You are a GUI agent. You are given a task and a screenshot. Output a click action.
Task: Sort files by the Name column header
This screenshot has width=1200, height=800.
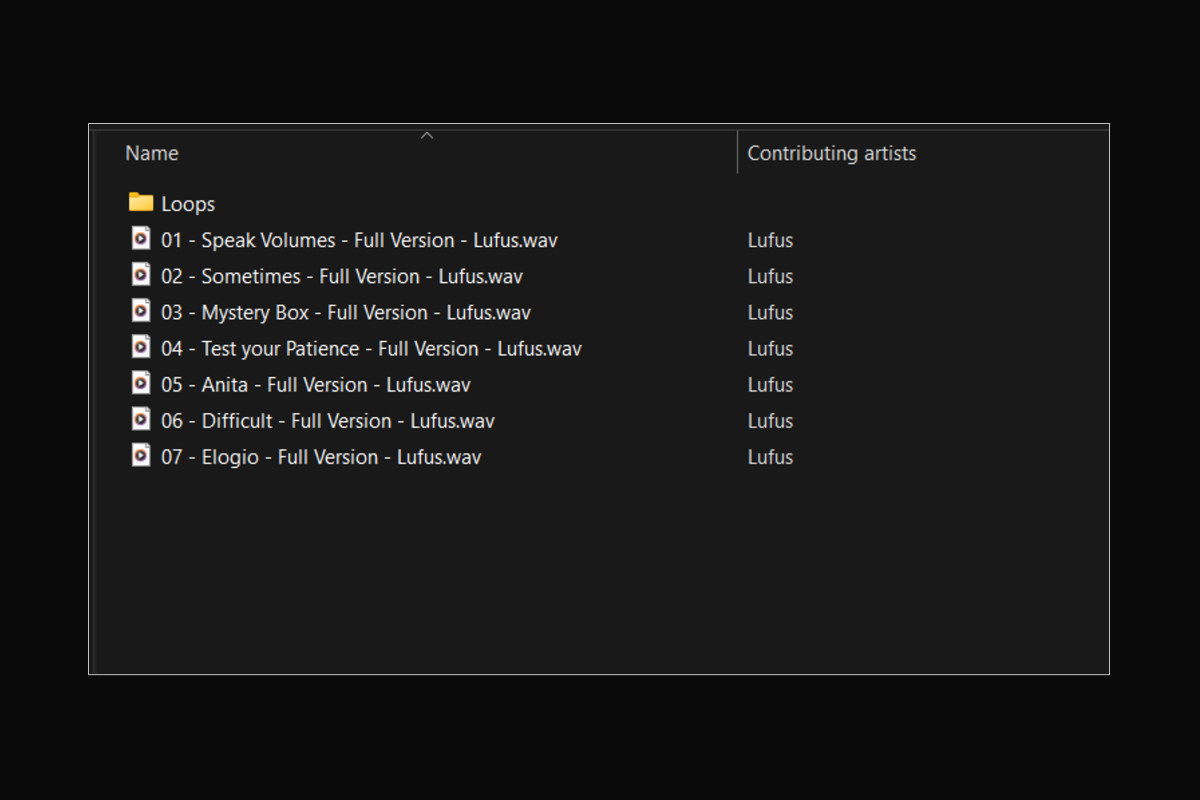[152, 153]
